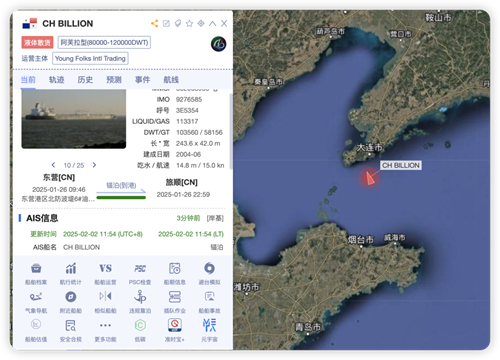Screen dimensions: 500x360
Task: Click the 阿芙拉型 vessel type tag
Action: coord(104,43)
